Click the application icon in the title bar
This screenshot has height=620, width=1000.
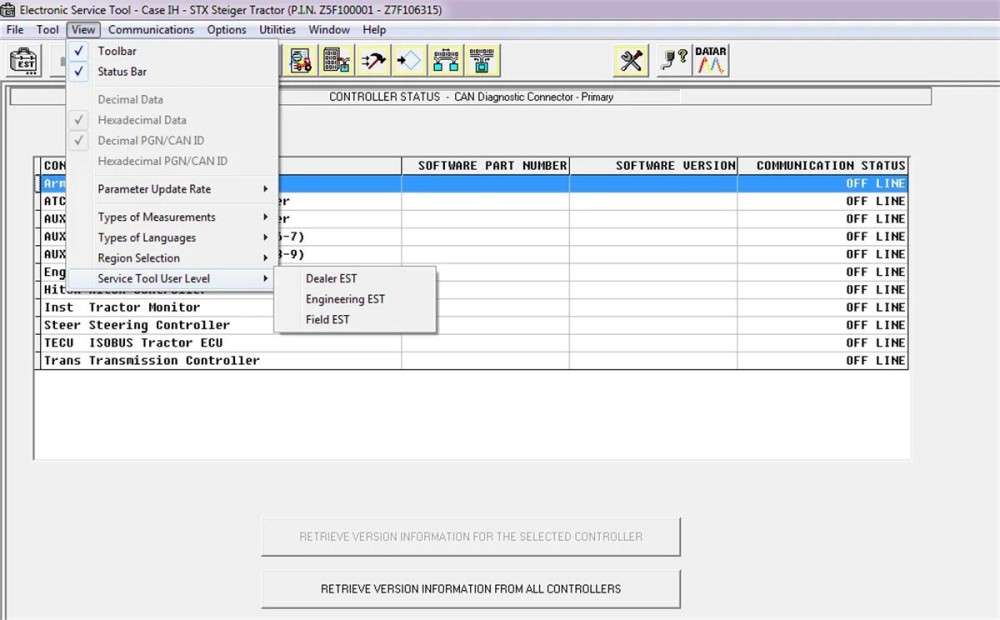[8, 10]
